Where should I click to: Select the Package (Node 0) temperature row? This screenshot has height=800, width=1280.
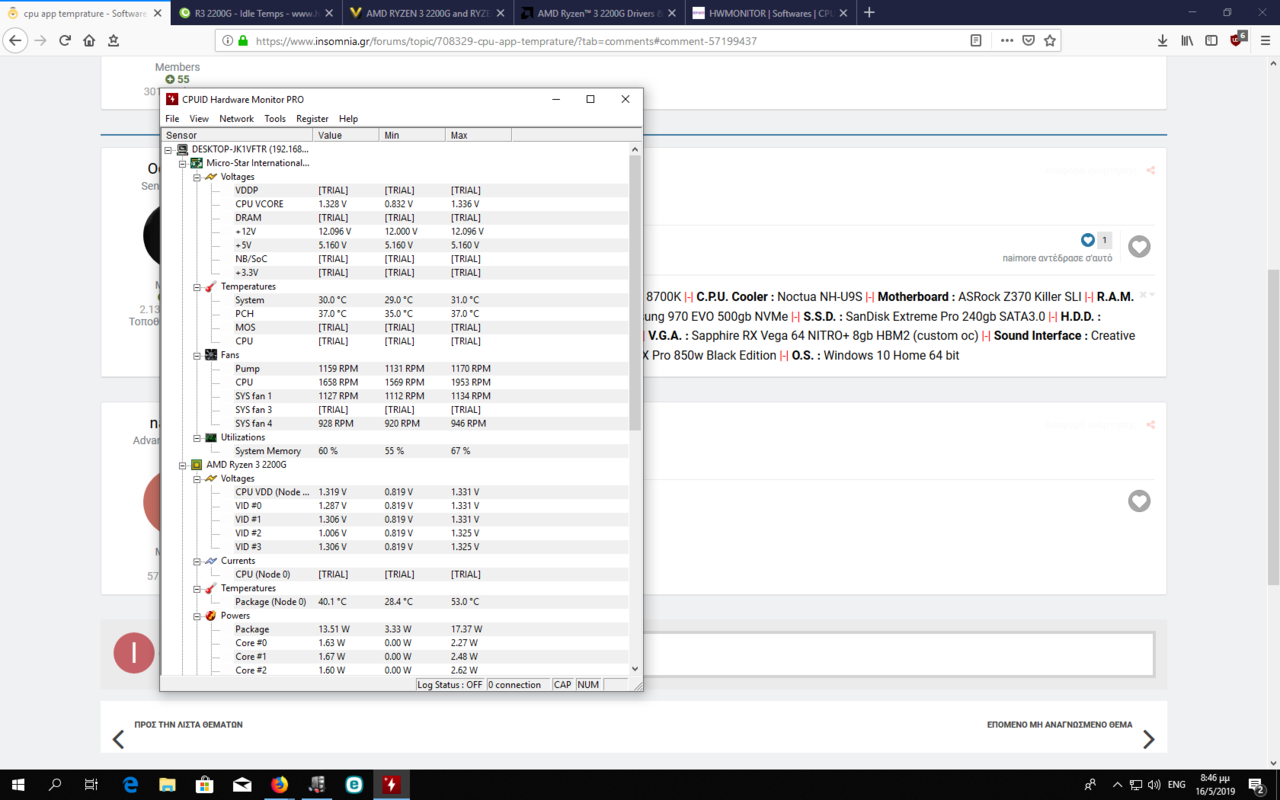[x=395, y=602]
